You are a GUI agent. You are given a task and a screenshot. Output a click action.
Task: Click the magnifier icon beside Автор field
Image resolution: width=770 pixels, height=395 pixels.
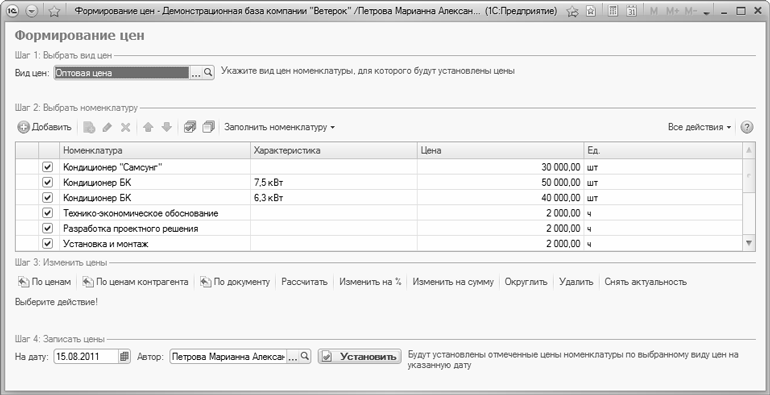305,357
